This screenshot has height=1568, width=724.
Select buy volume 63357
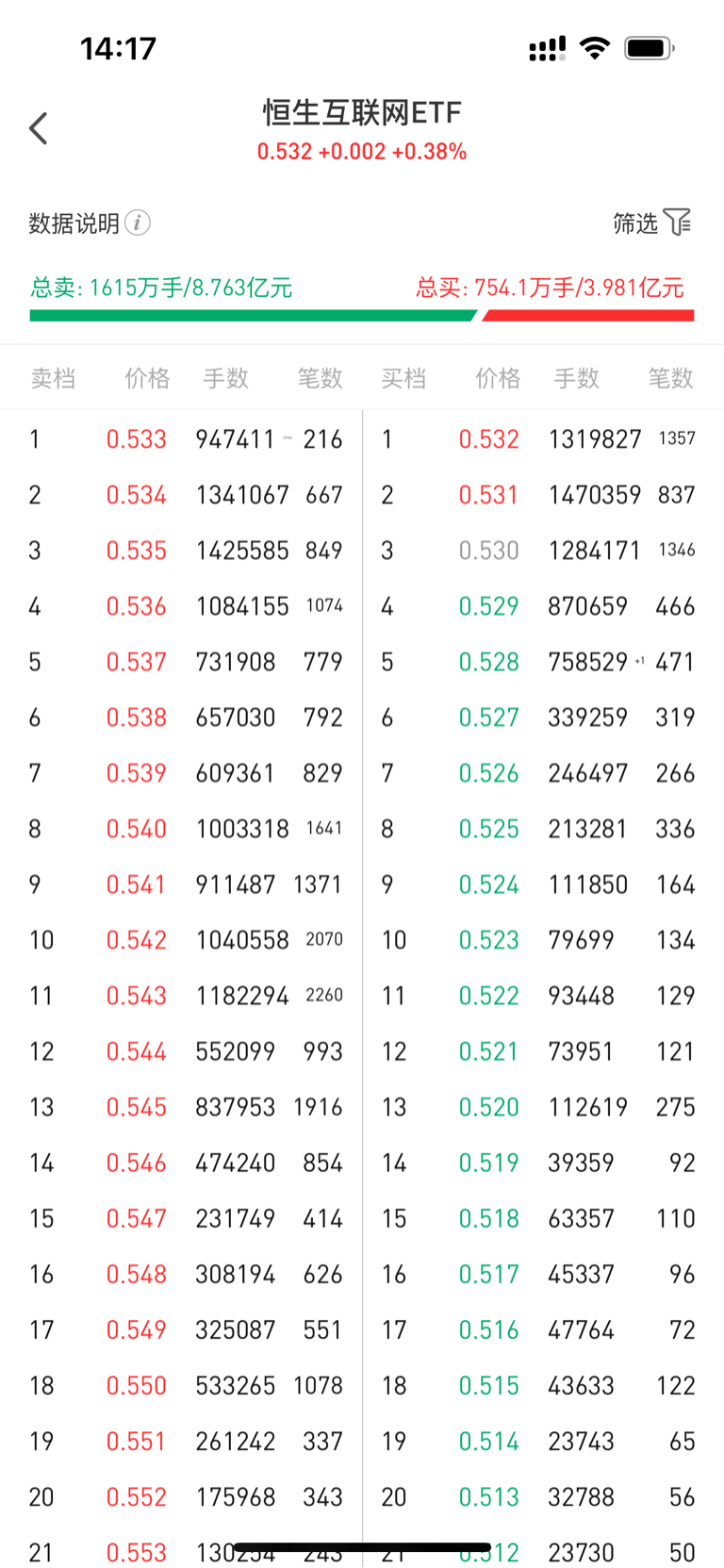coord(582,1218)
